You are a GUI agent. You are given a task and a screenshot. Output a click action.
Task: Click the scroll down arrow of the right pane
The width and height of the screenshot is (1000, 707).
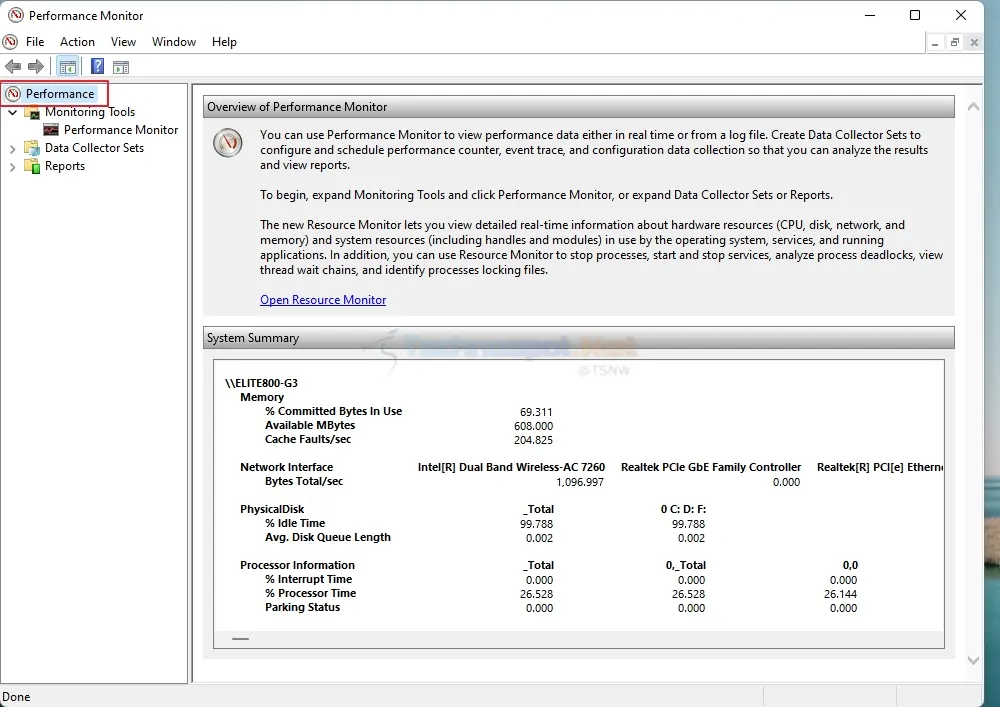click(x=973, y=660)
